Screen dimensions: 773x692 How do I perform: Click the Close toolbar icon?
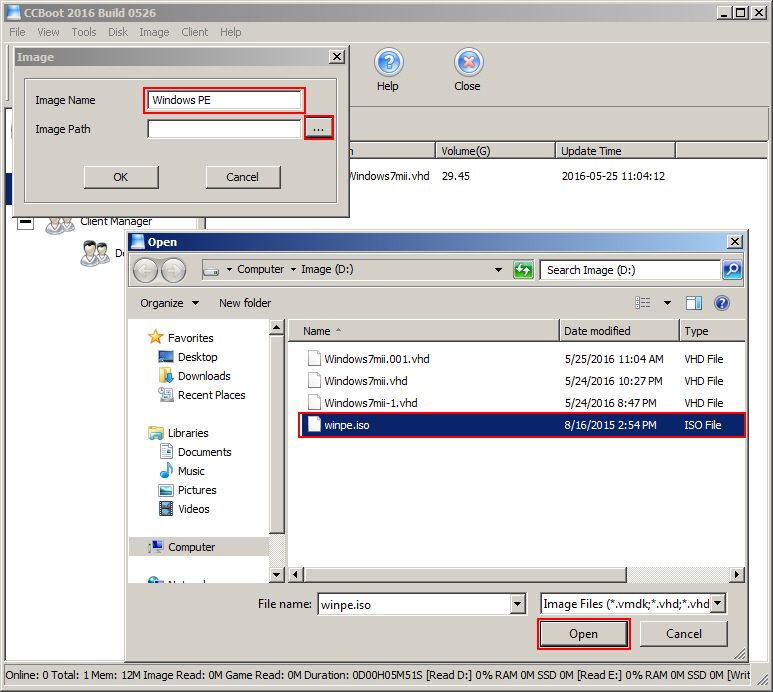[x=468, y=63]
